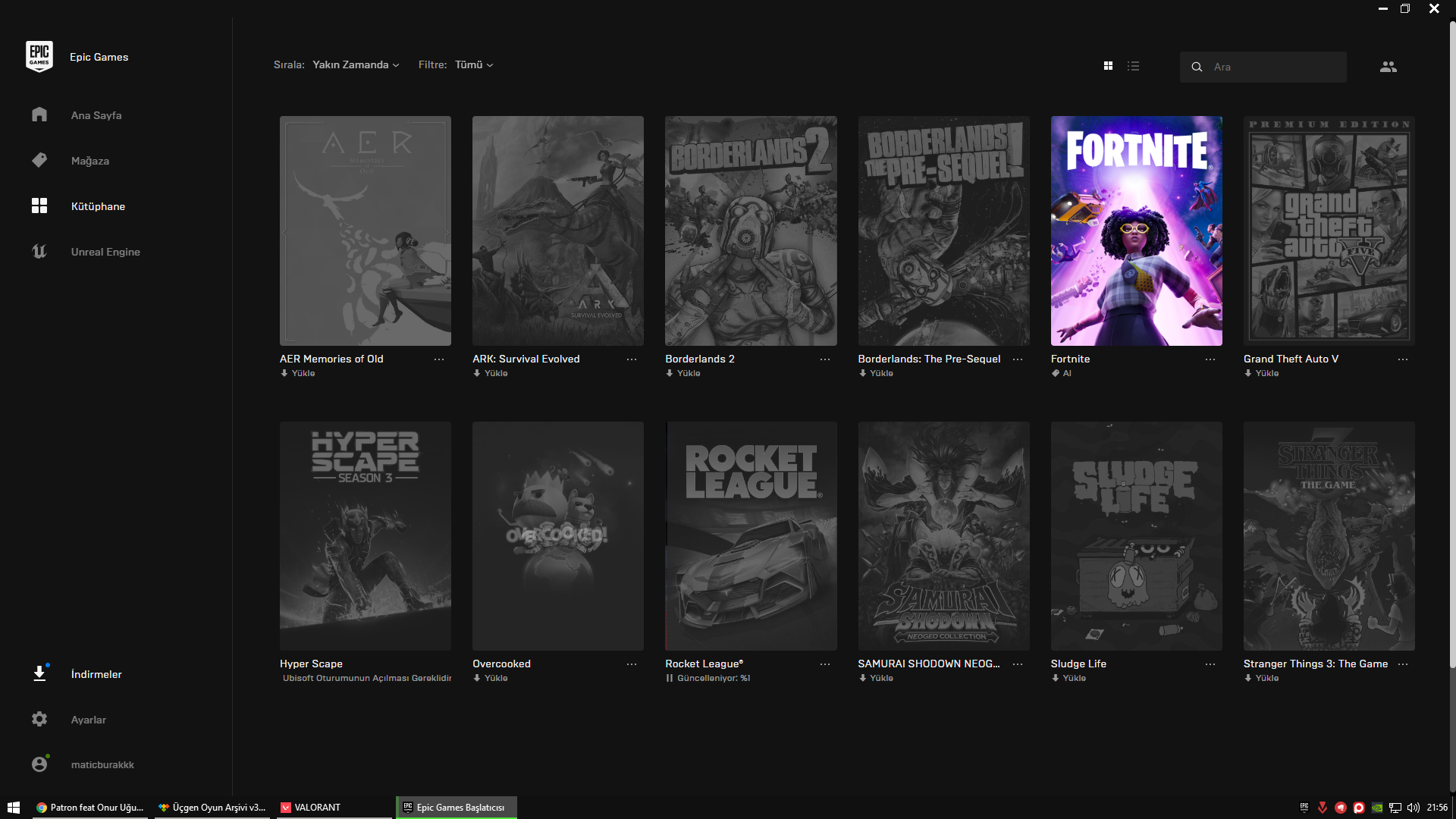Open options dots for Fortnite
1456x819 pixels.
tap(1210, 359)
